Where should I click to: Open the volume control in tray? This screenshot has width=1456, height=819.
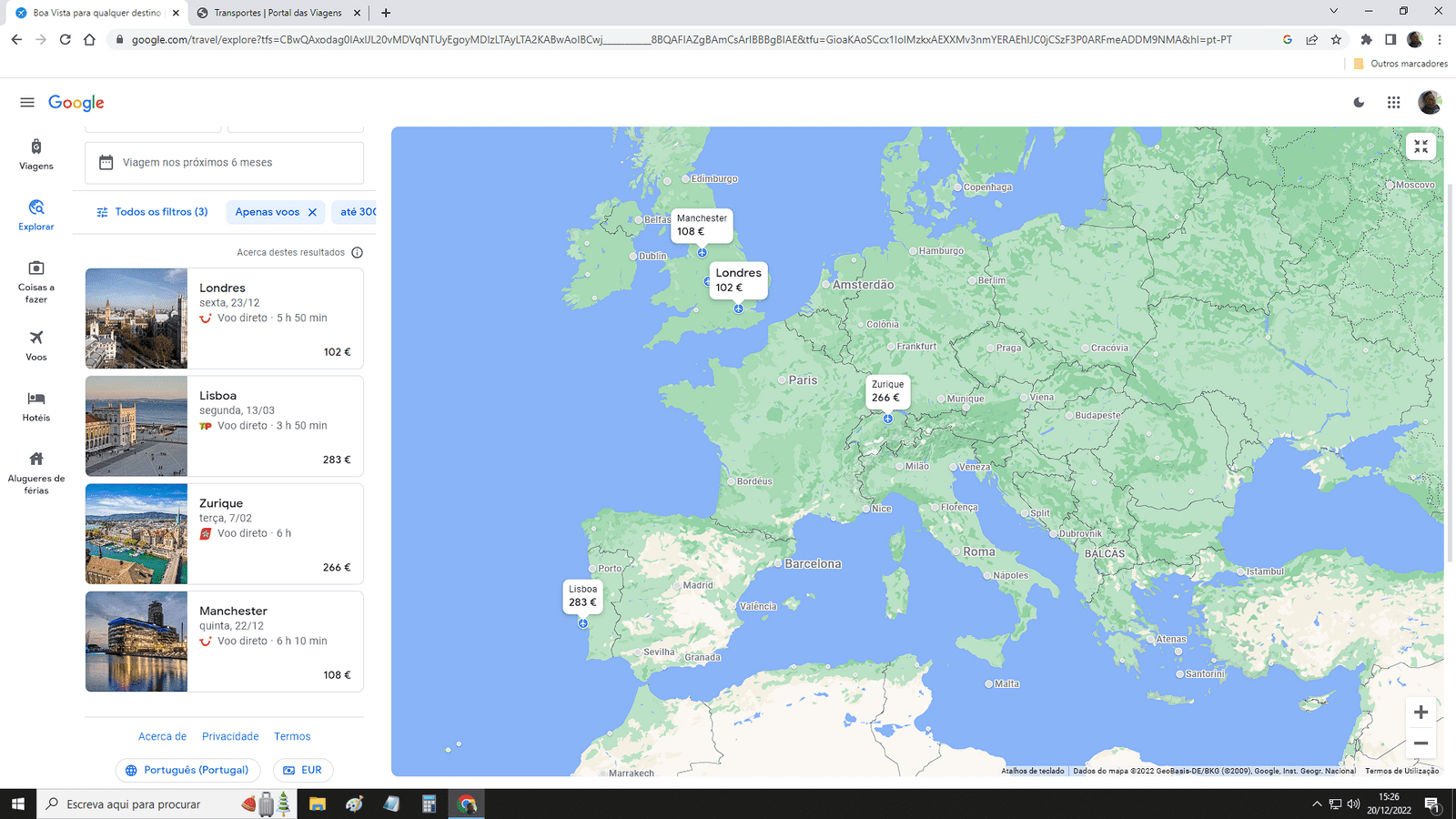tap(1353, 804)
